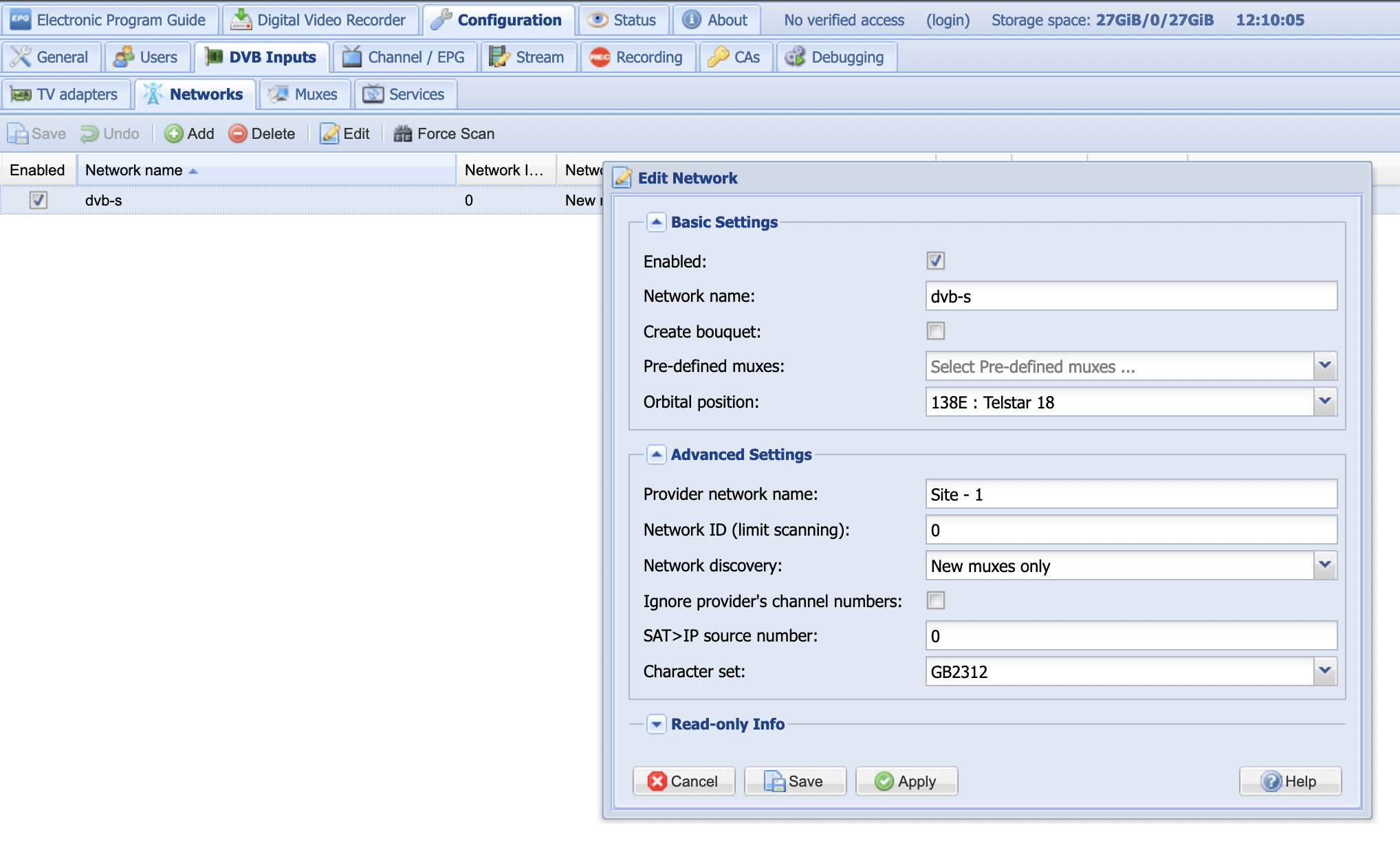The height and width of the screenshot is (843, 1400).
Task: Click the TV adapters card icon
Action: tap(21, 94)
